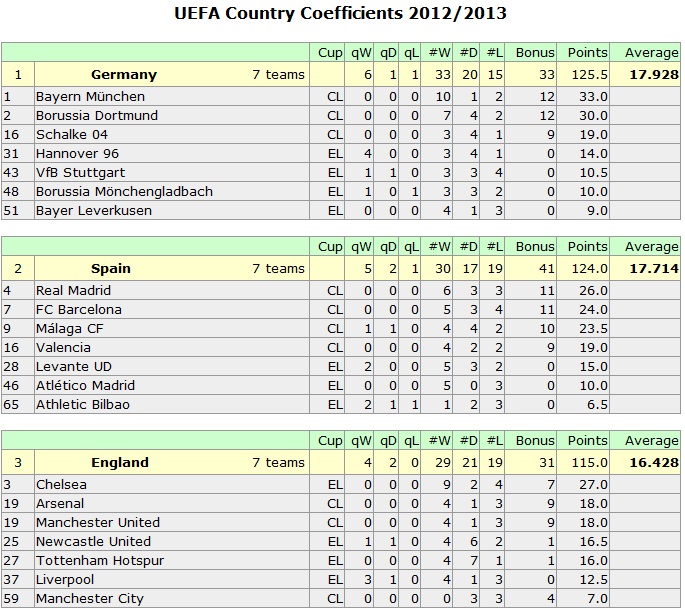Image resolution: width=685 pixels, height=612 pixels.
Task: Click the England country header name
Action: (120, 463)
